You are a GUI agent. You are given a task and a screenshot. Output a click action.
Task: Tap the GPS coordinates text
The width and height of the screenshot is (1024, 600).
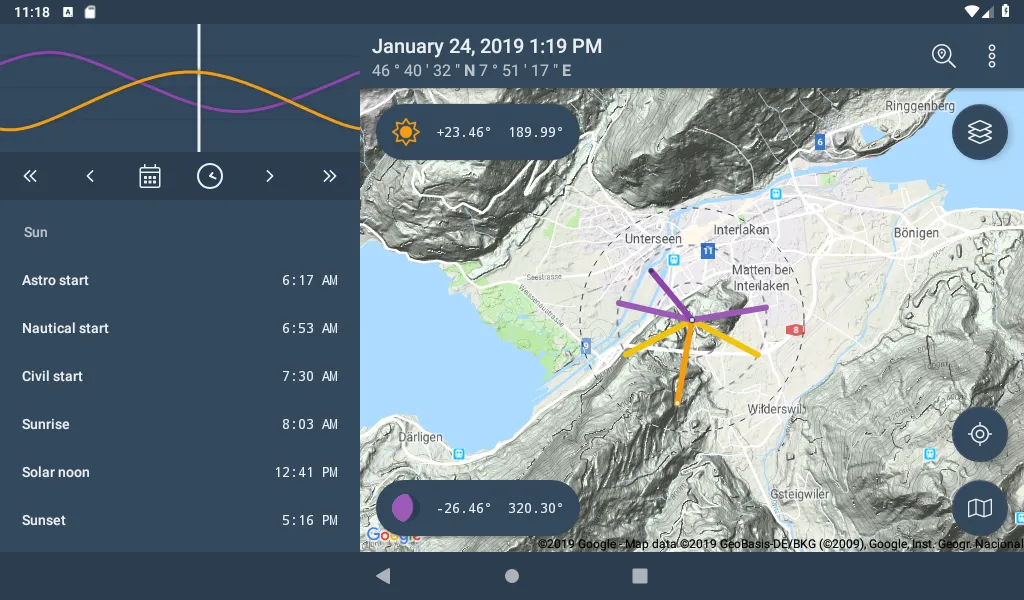[x=472, y=71]
